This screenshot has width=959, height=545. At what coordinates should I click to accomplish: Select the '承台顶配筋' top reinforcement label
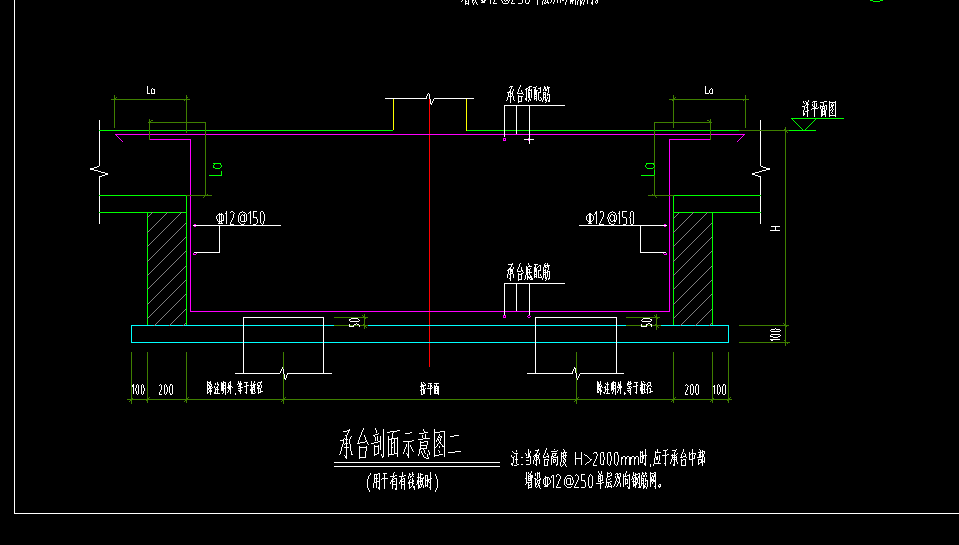(528, 94)
